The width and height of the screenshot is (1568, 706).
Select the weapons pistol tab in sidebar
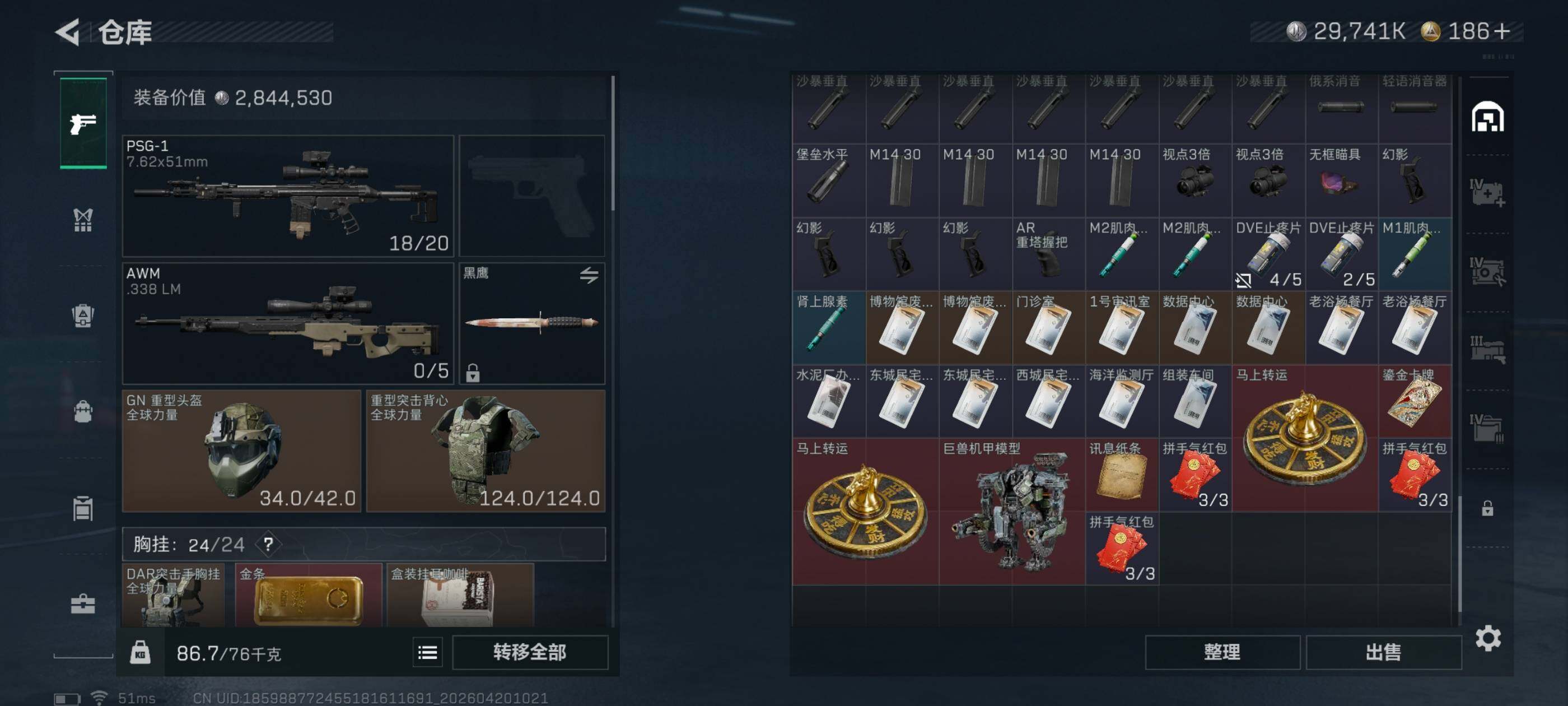click(x=83, y=124)
